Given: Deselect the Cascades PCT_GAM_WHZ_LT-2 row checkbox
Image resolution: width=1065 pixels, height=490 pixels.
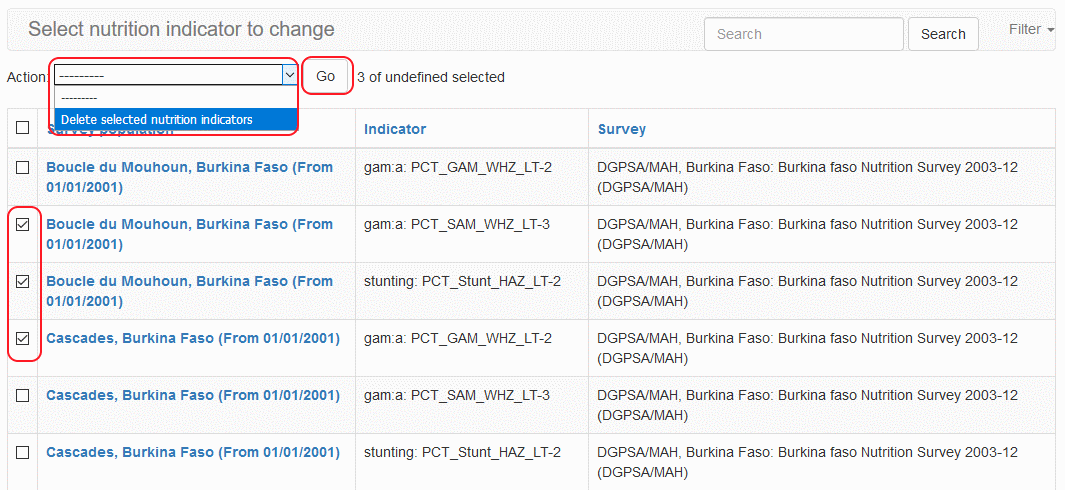Looking at the screenshot, I should [23, 339].
